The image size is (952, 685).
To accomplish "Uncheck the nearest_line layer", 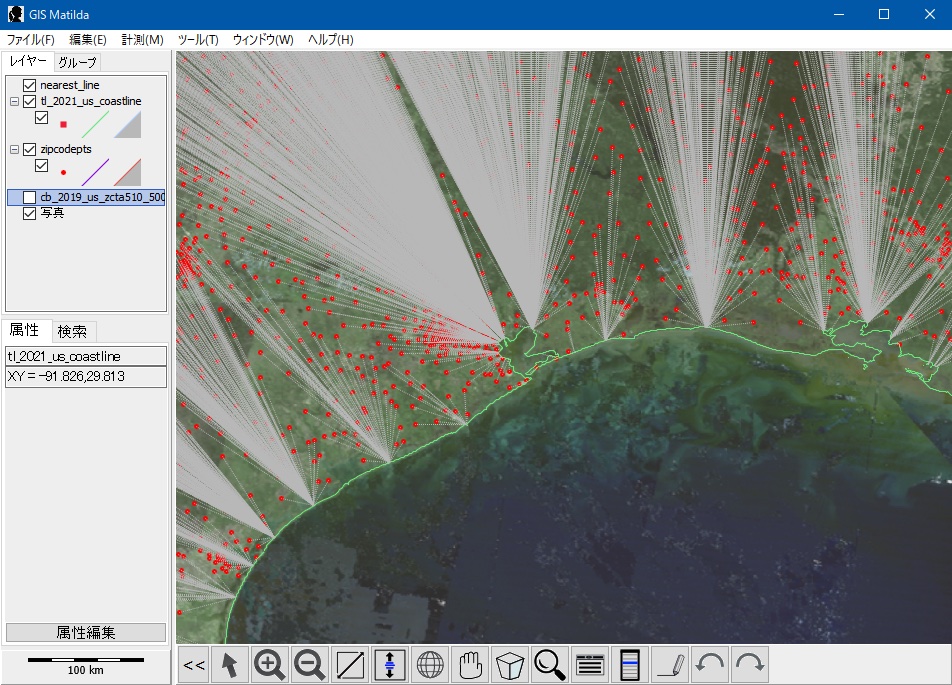I will [x=29, y=86].
